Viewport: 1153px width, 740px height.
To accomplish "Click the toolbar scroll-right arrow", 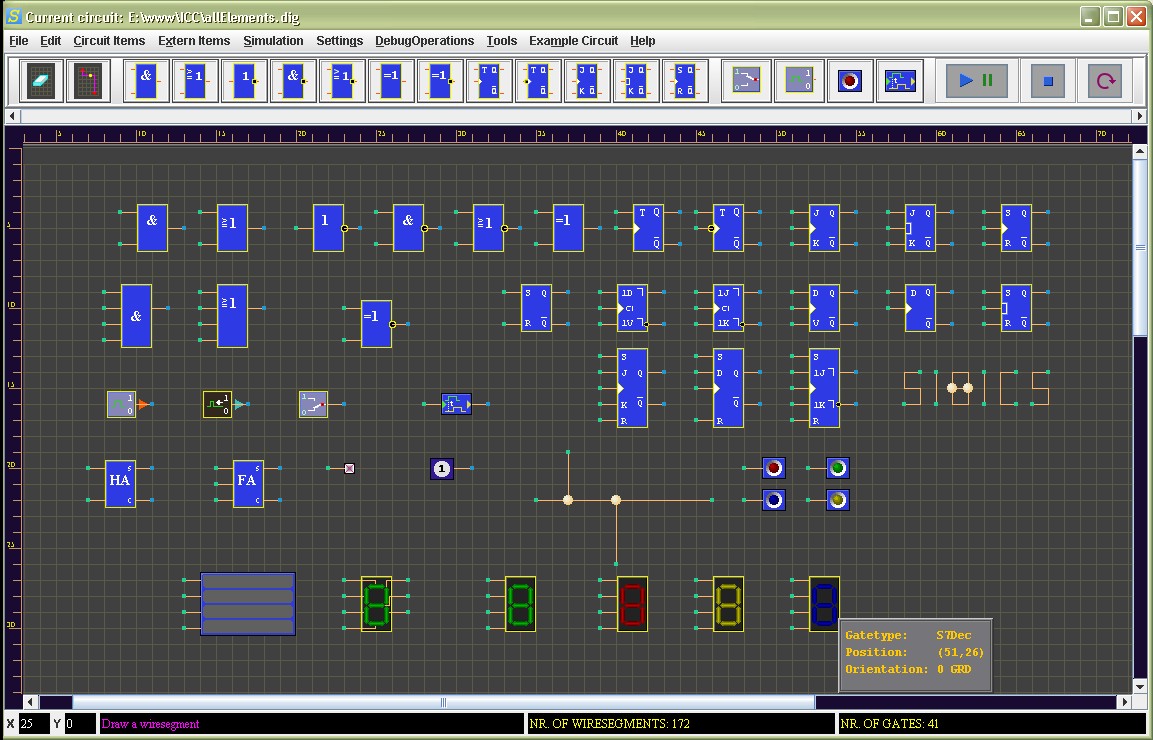I will coord(1140,115).
